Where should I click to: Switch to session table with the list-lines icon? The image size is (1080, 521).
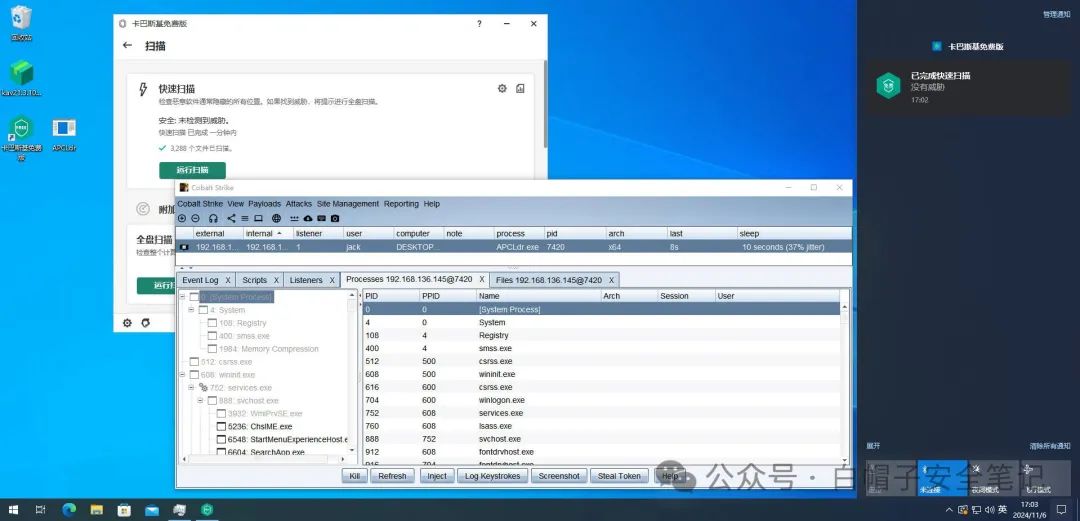[245, 218]
